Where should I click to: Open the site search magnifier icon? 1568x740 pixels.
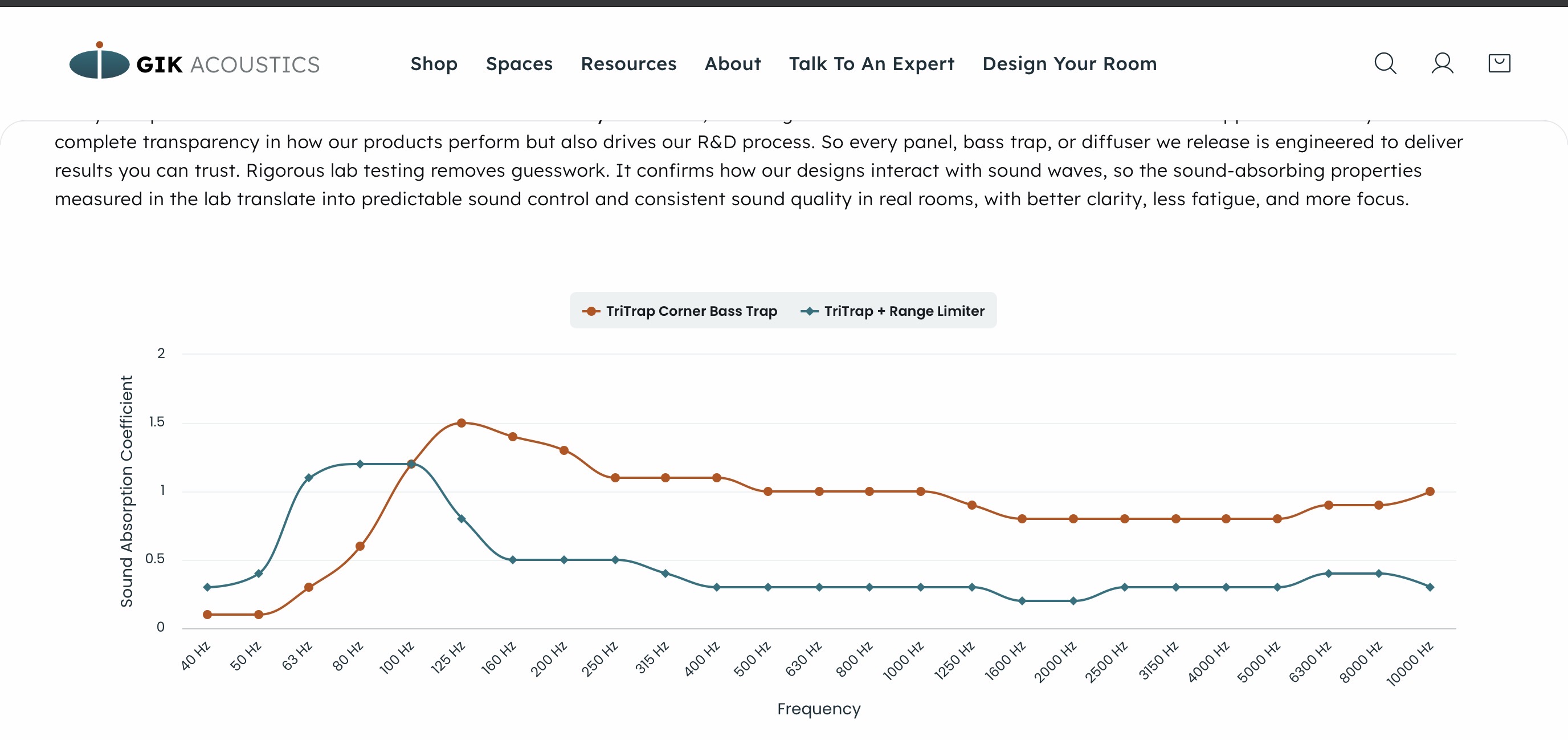pyautogui.click(x=1386, y=63)
